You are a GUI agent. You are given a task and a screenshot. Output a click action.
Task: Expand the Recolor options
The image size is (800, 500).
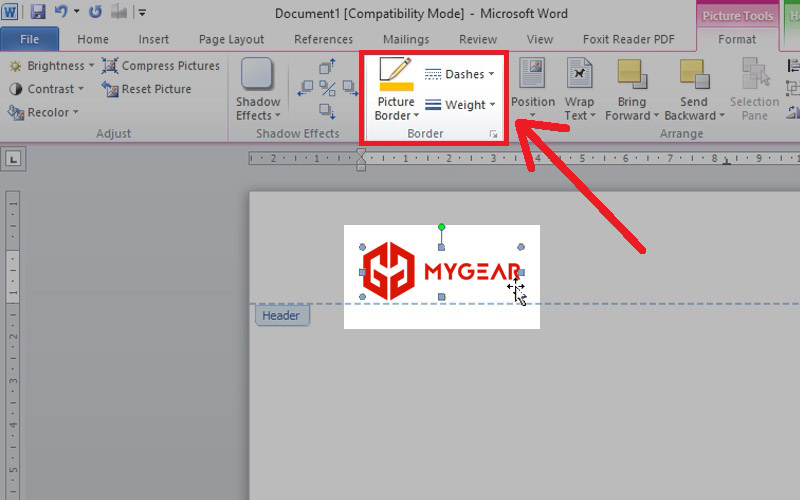[46, 112]
